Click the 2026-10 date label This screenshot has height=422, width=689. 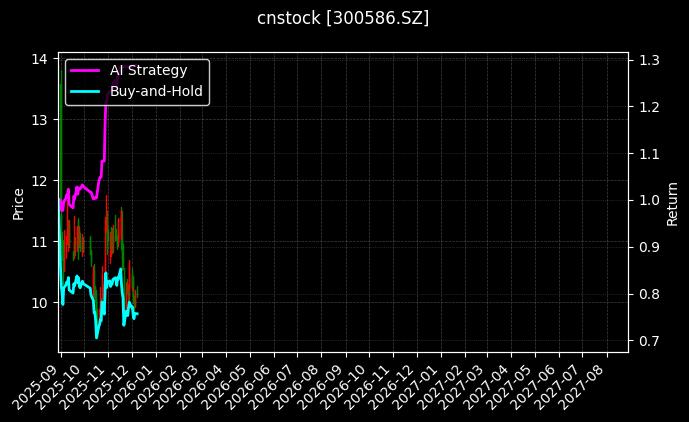tap(344, 387)
